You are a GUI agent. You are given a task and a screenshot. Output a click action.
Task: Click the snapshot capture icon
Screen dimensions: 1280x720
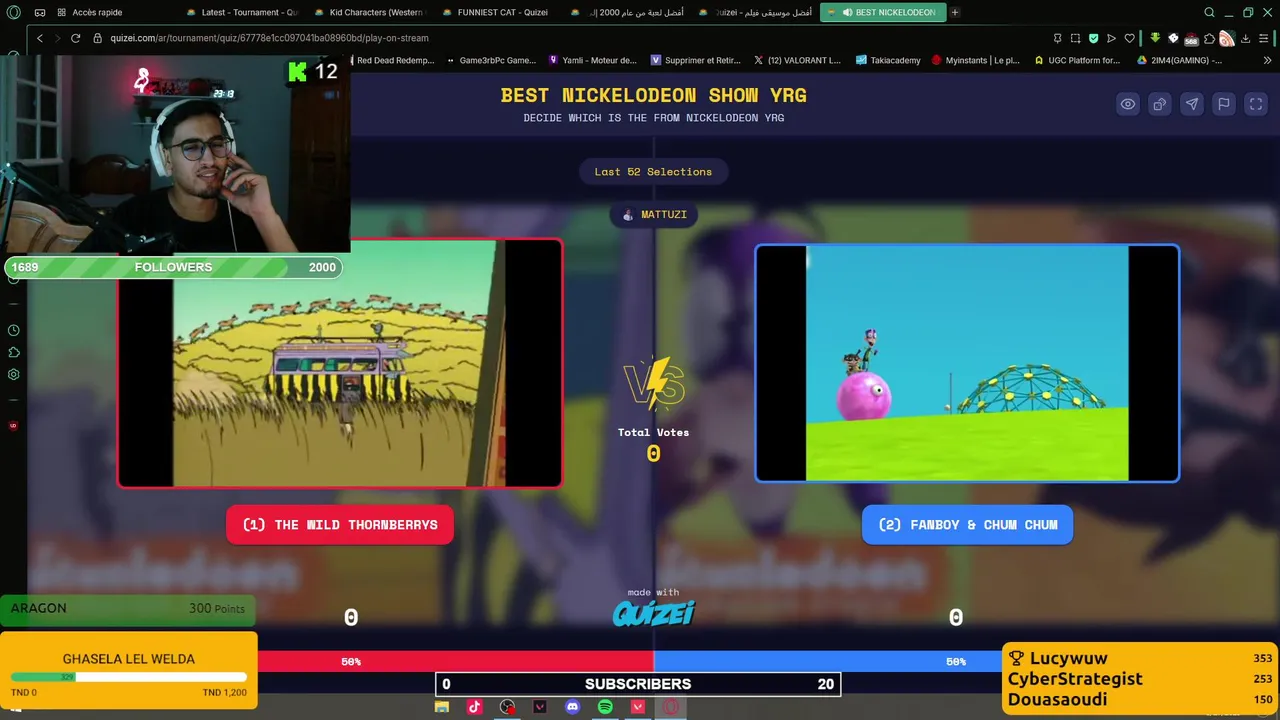[x=1075, y=38]
